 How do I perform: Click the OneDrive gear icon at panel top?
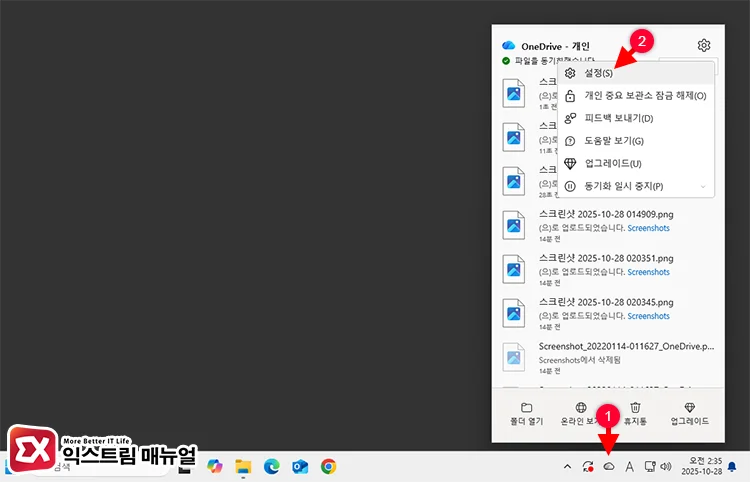(x=704, y=45)
